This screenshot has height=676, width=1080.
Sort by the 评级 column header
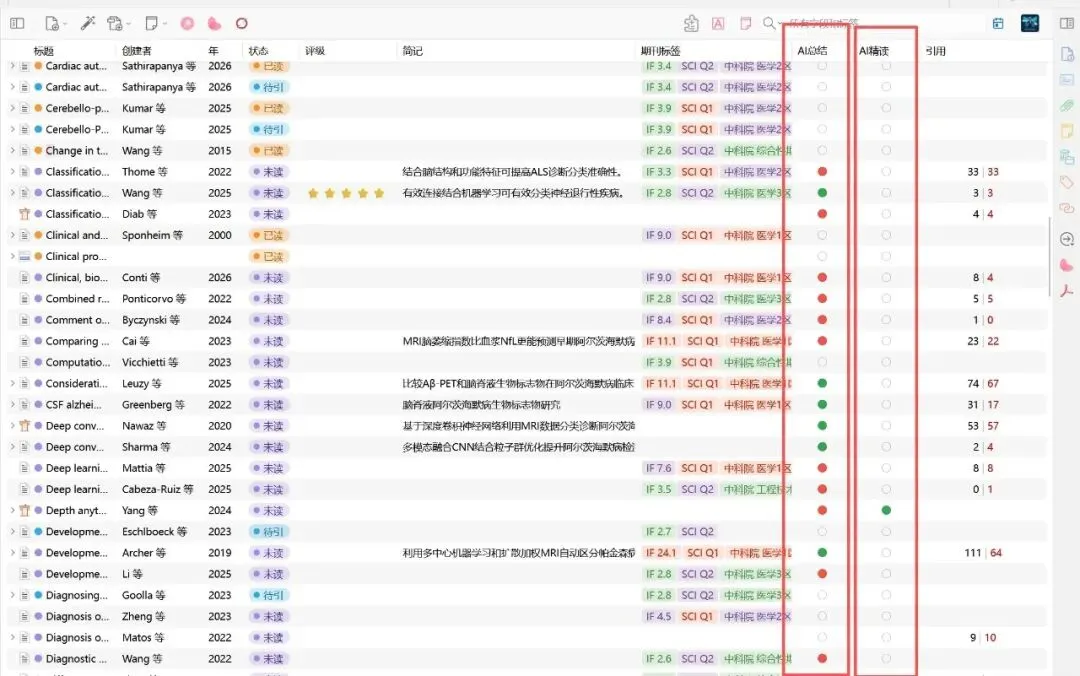(315, 51)
